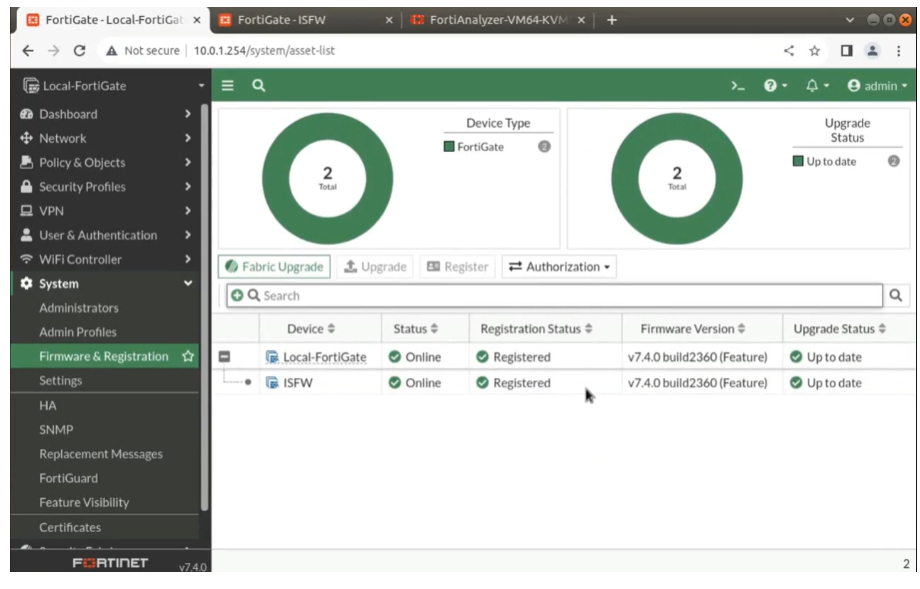Viewport: 920px width, 589px height.
Task: Reload the page with browser refresh icon
Action: tap(80, 50)
